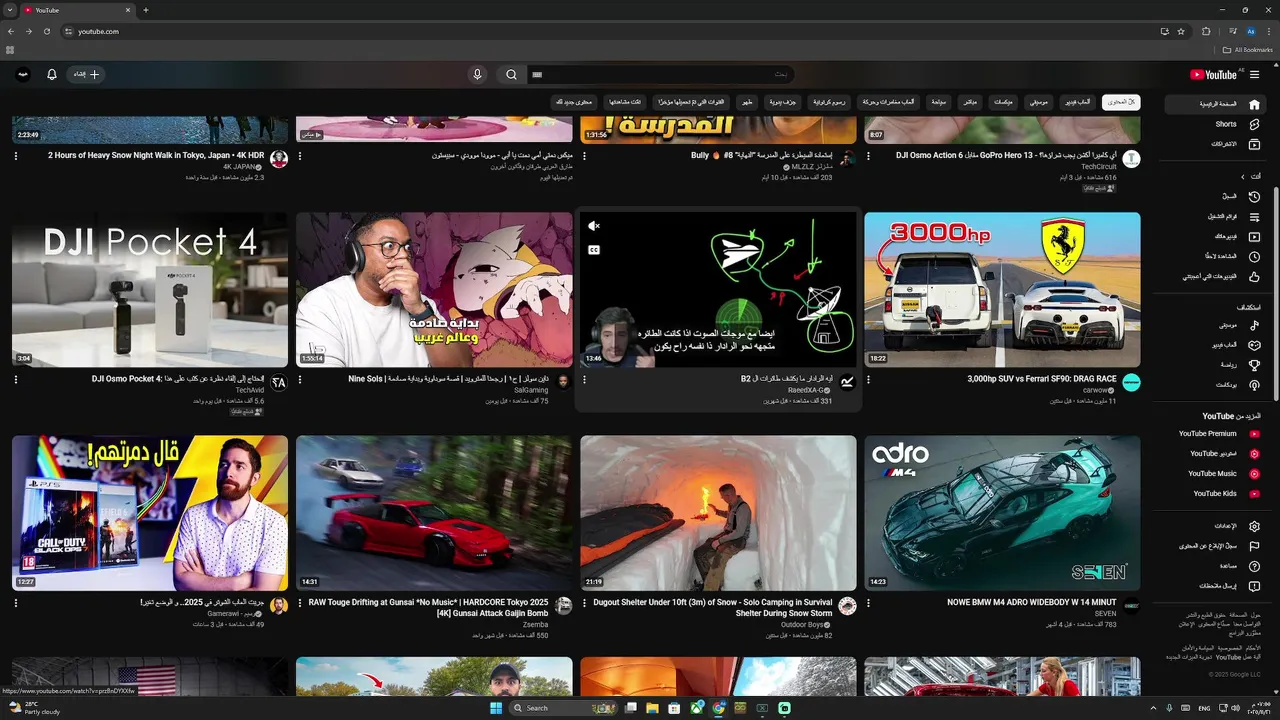The image size is (1280, 720).
Task: Open YouTube Studio in the sidebar
Action: coord(1217,454)
